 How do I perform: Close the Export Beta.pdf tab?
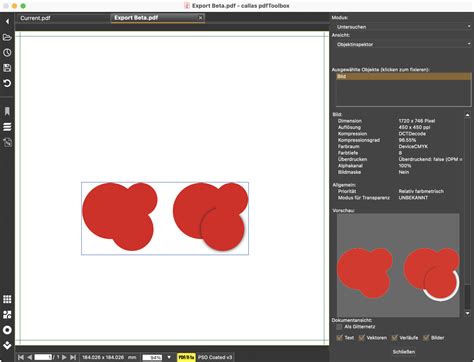(200, 18)
